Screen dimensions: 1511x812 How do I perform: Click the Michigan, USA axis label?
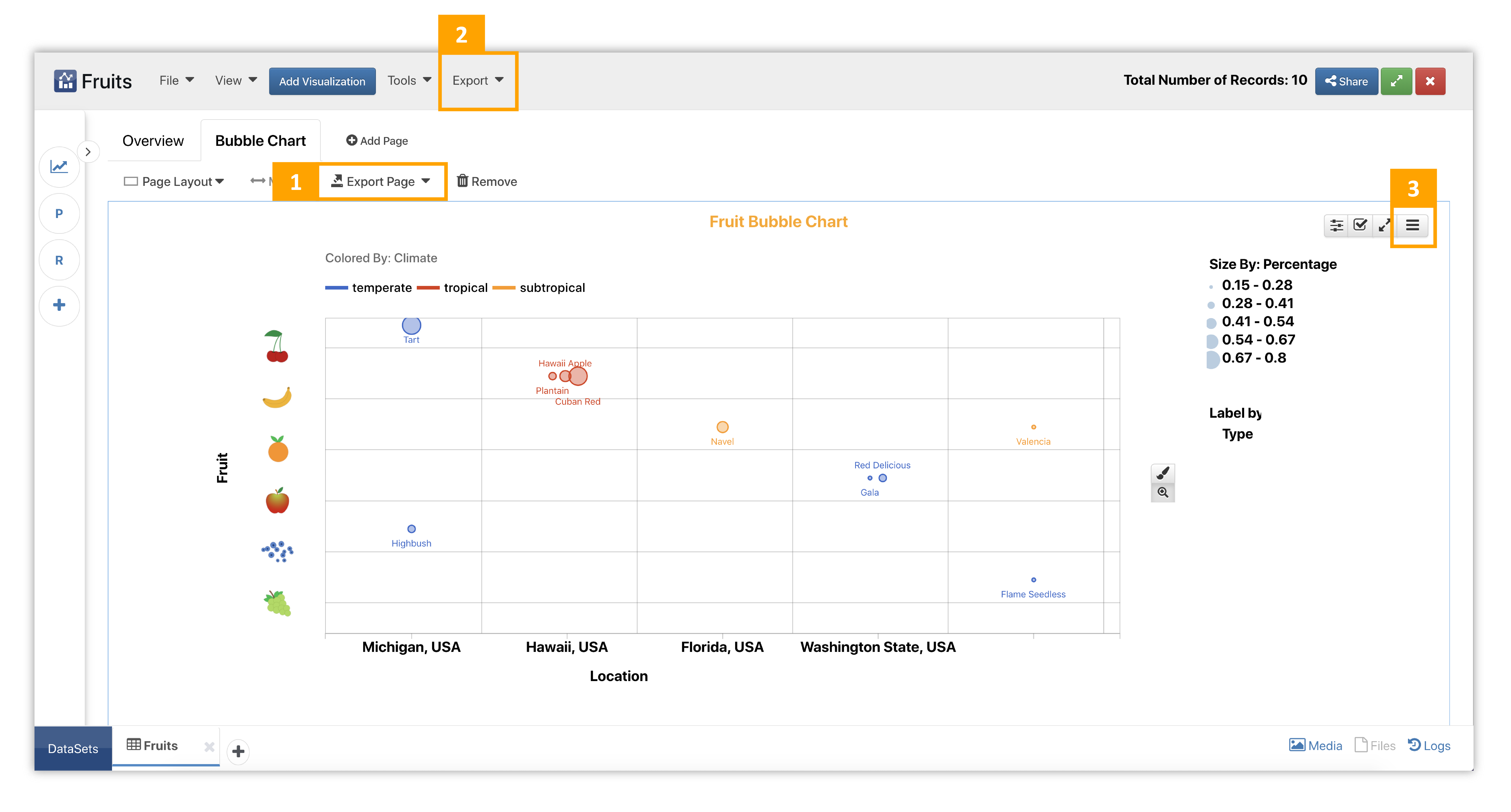(x=411, y=647)
